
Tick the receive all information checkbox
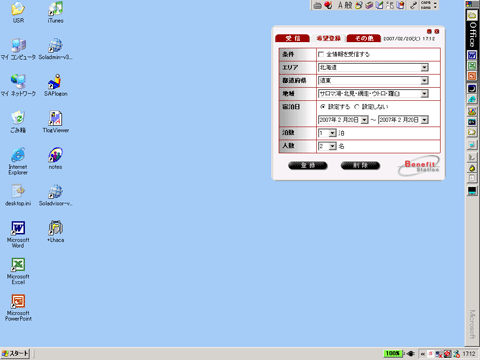(321, 54)
